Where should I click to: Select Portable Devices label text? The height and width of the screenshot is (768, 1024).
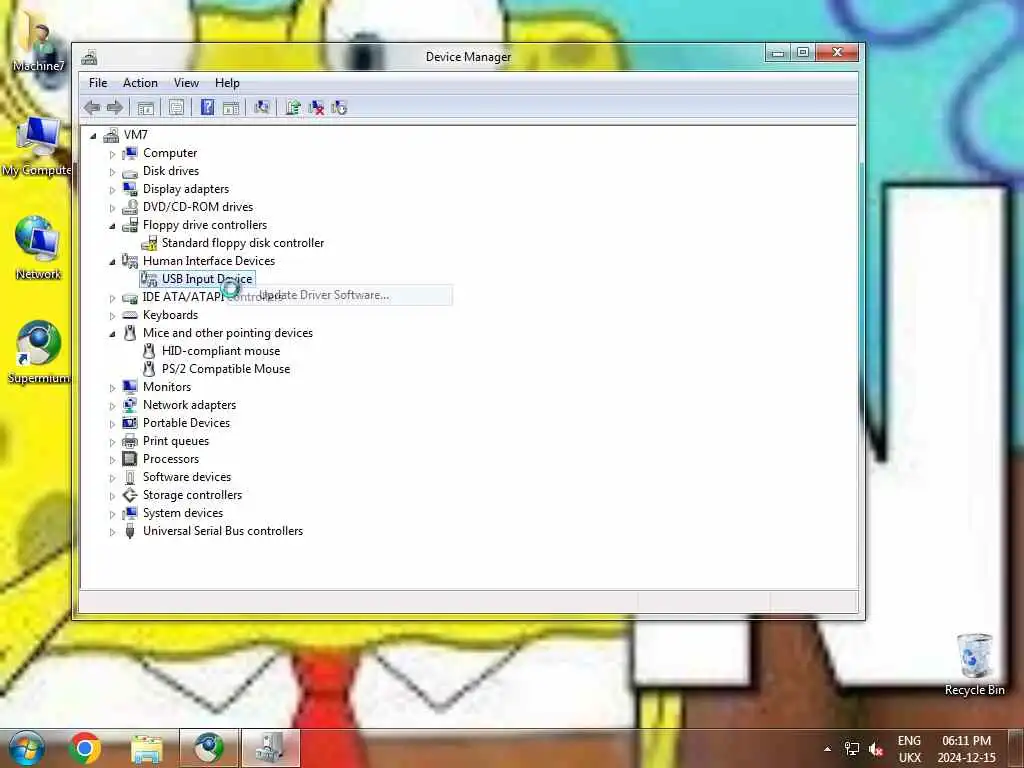tap(186, 423)
